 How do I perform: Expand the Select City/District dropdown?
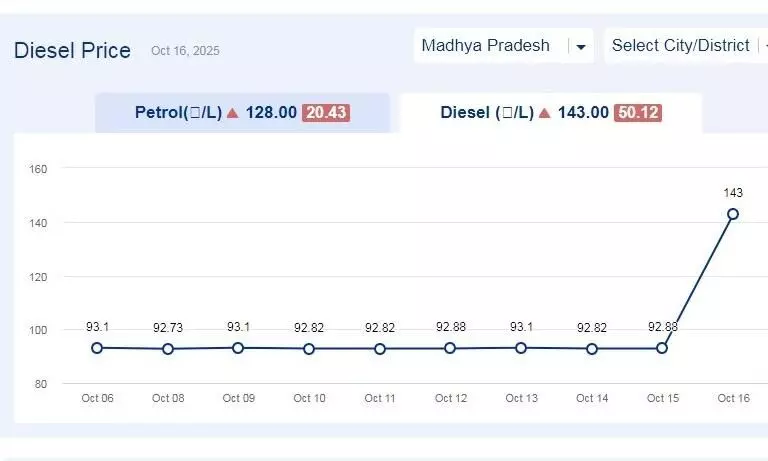point(684,46)
